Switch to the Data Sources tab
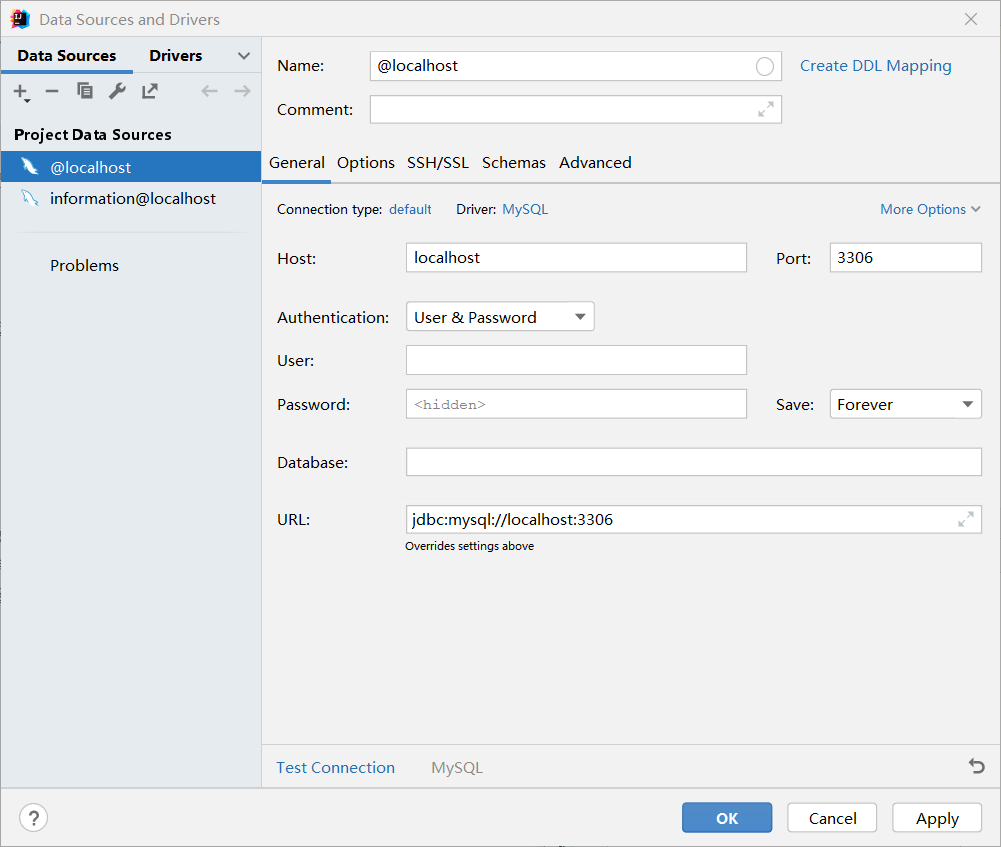 [66, 56]
